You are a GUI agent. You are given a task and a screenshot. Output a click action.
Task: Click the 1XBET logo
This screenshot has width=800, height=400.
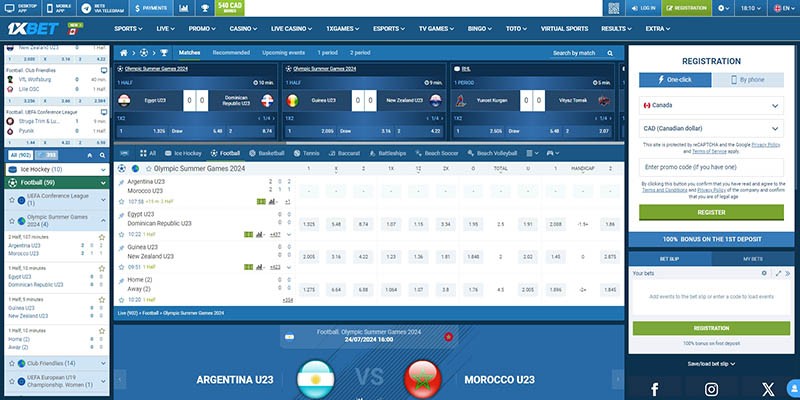[x=33, y=29]
